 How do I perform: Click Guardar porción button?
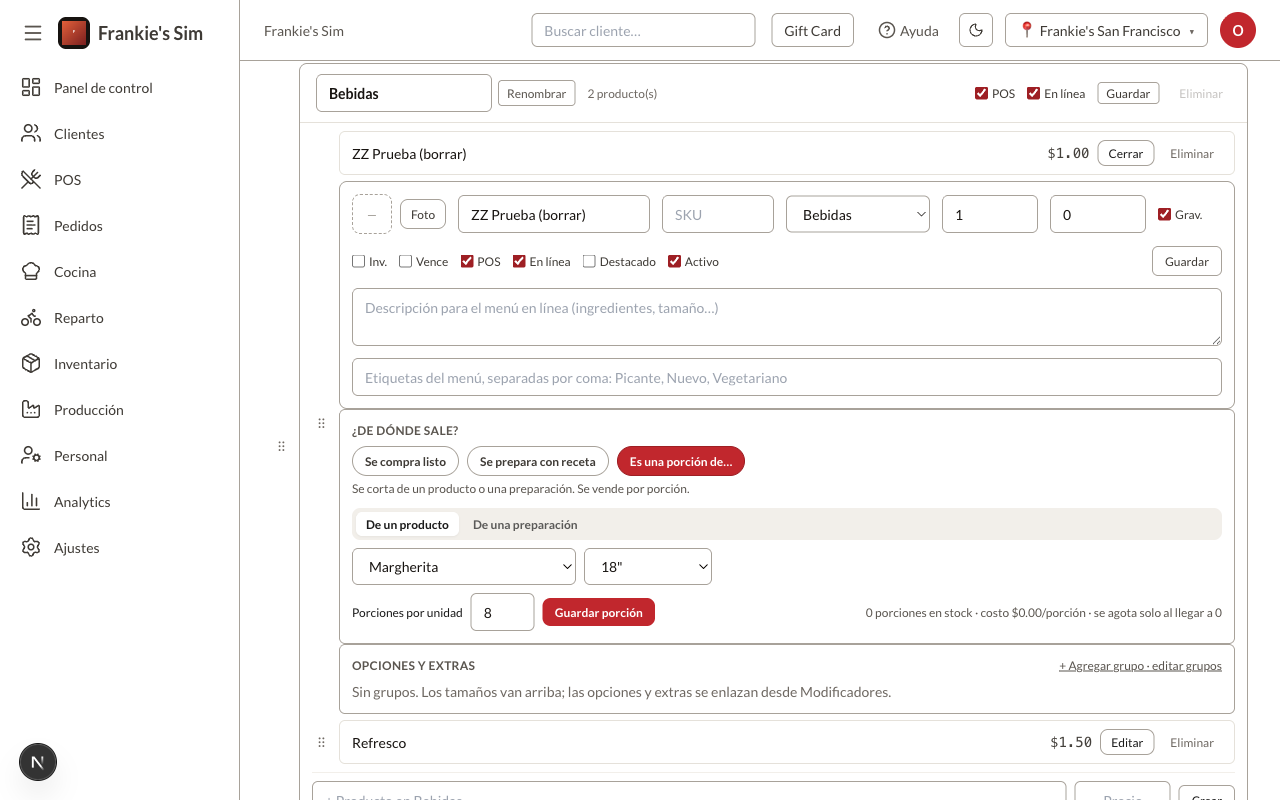599,612
